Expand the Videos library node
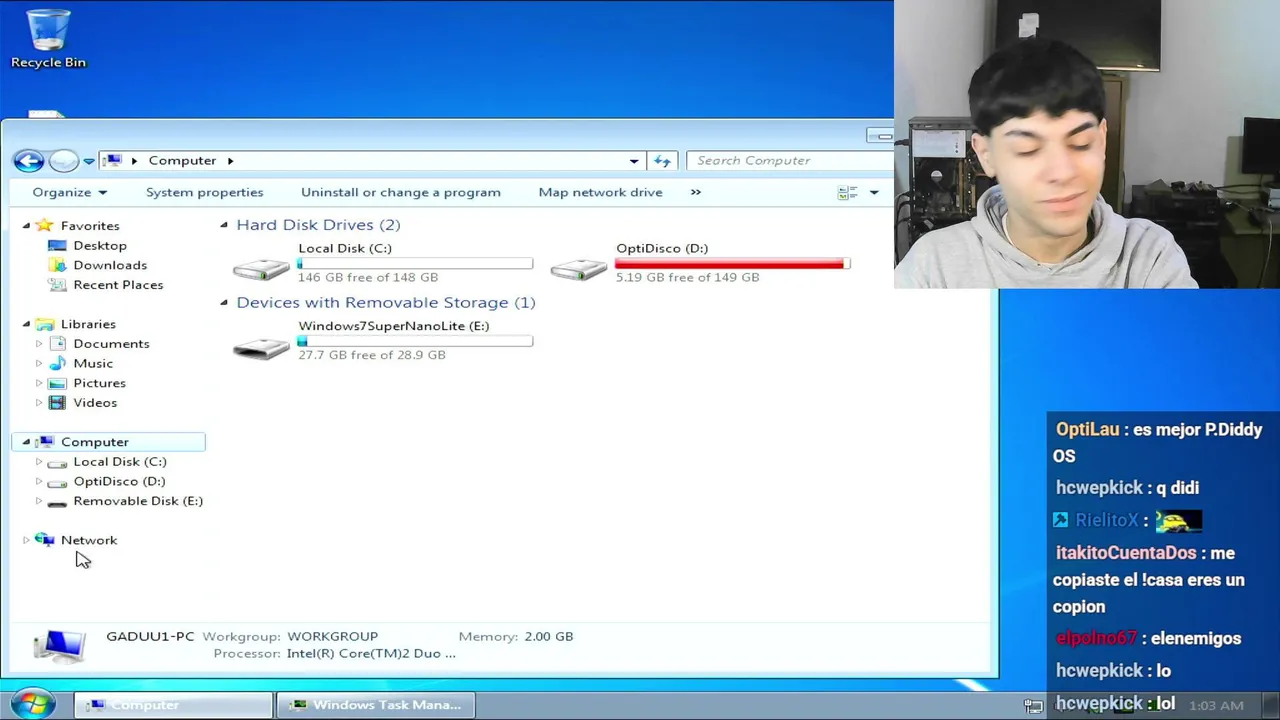 pyautogui.click(x=39, y=403)
